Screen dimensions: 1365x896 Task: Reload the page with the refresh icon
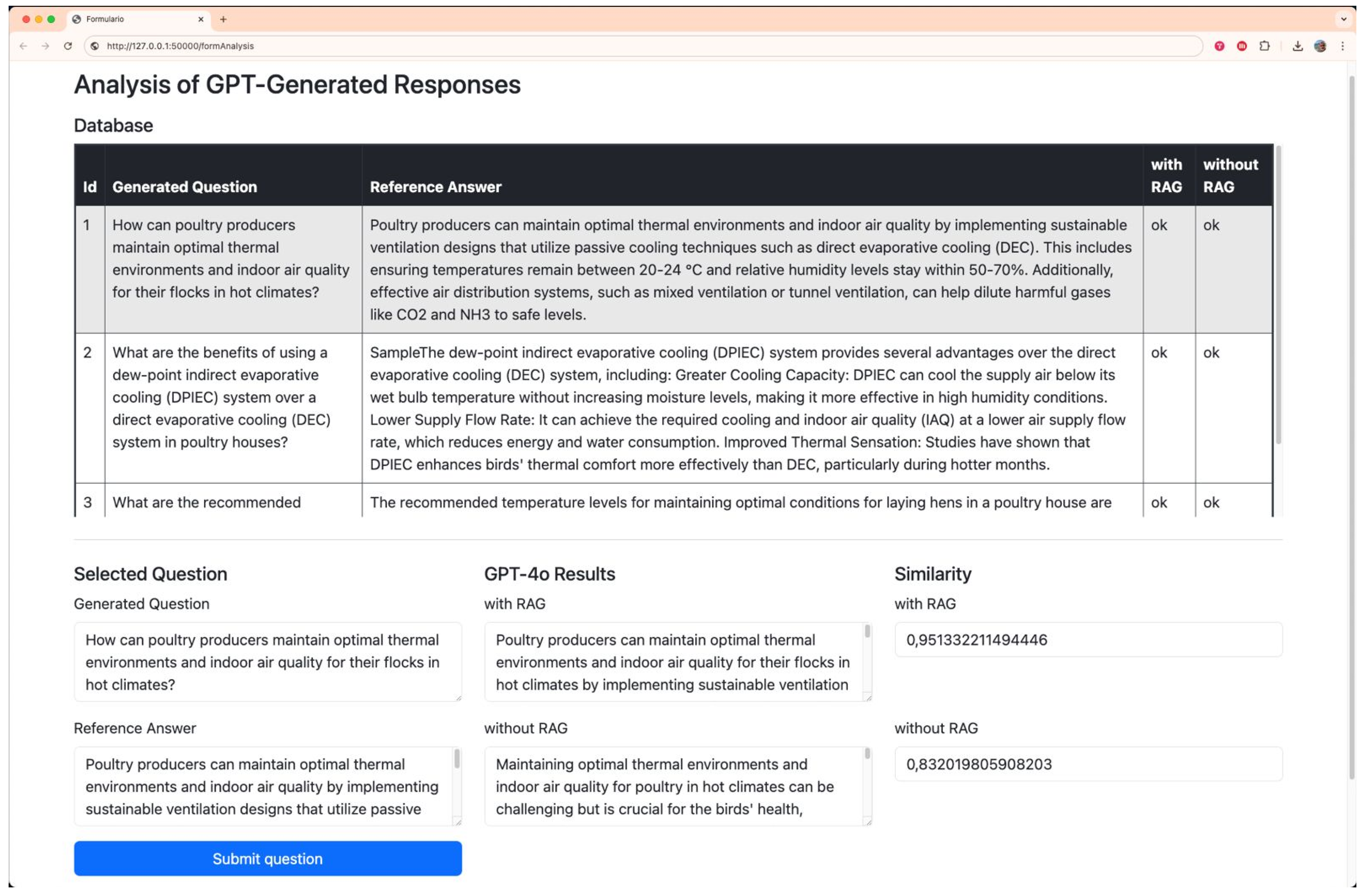[x=68, y=46]
